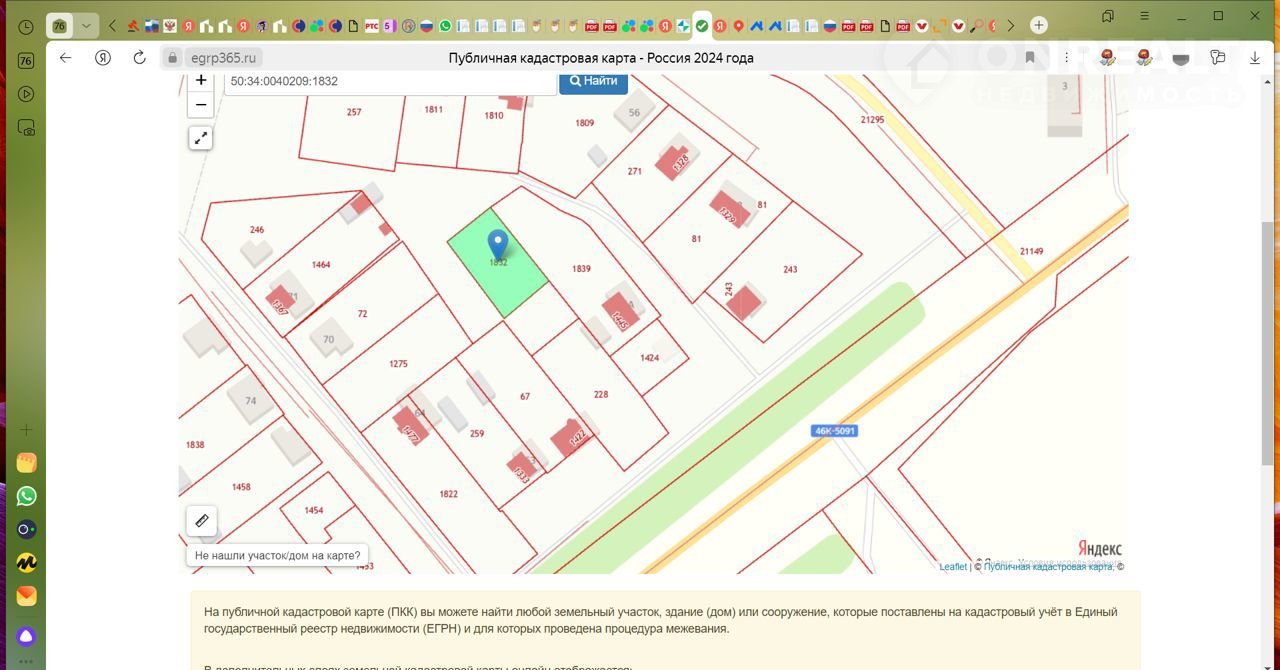Open the Публичная кадастровая карта link
Screen dimensions: 1280x670
point(1048,567)
